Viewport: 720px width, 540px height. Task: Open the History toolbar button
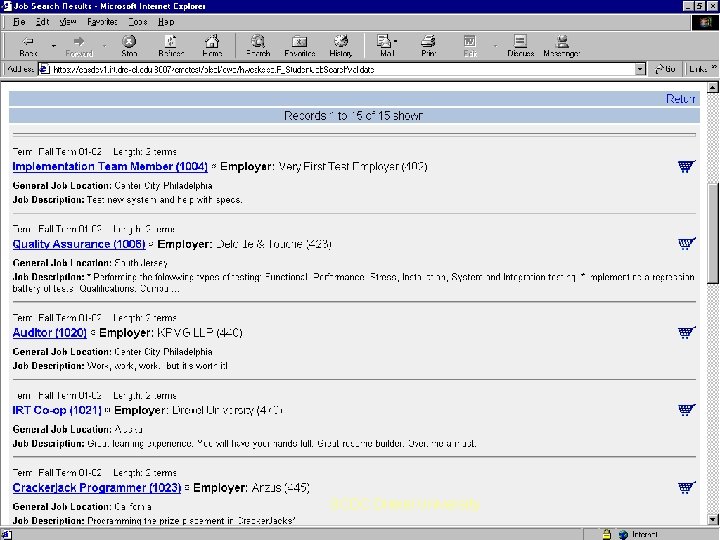click(x=341, y=46)
